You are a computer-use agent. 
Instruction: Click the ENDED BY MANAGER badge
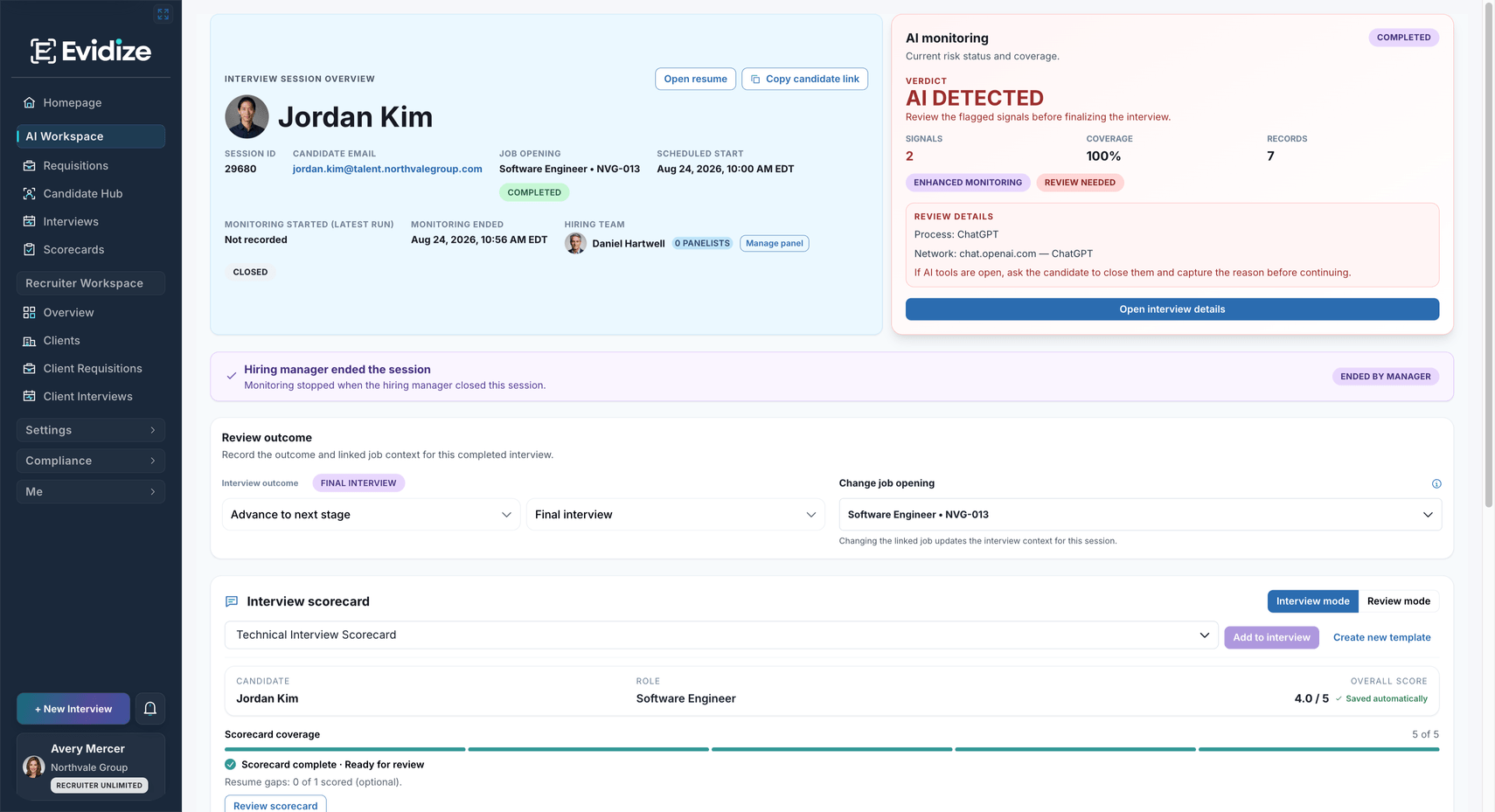coord(1386,377)
